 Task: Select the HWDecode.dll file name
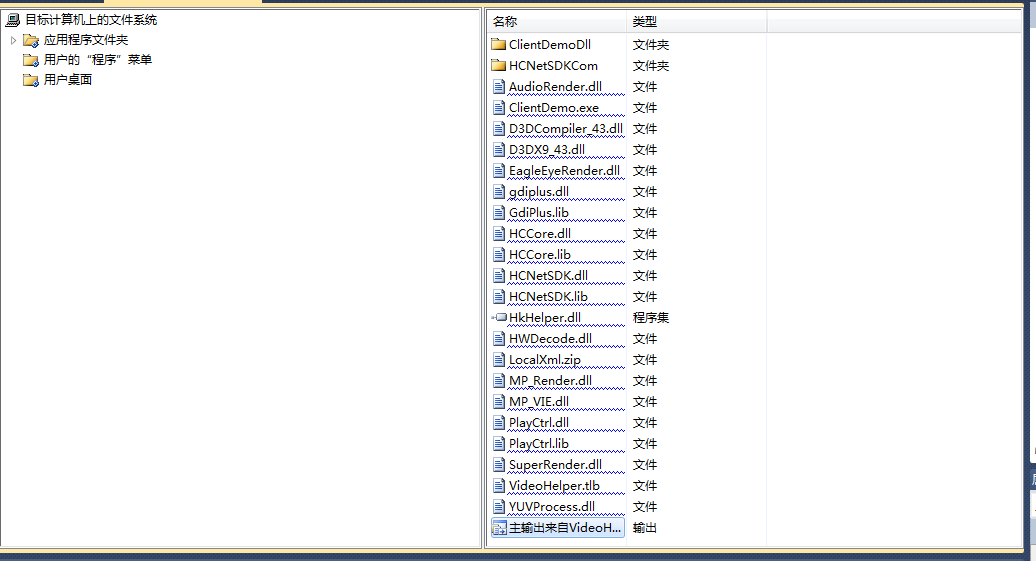pyautogui.click(x=550, y=339)
